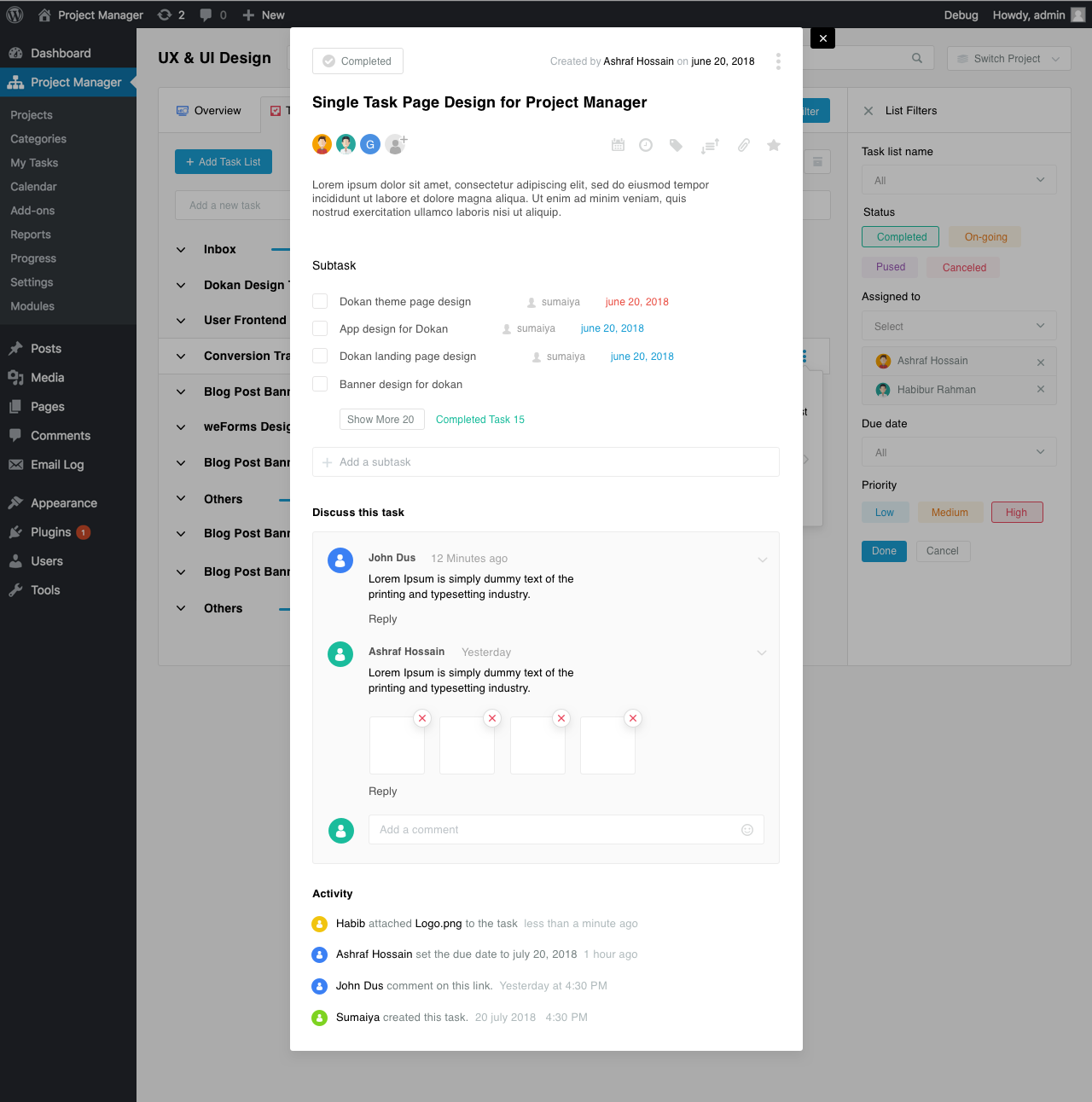The image size is (1092, 1102).
Task: Click the Add a comment field
Action: (566, 830)
